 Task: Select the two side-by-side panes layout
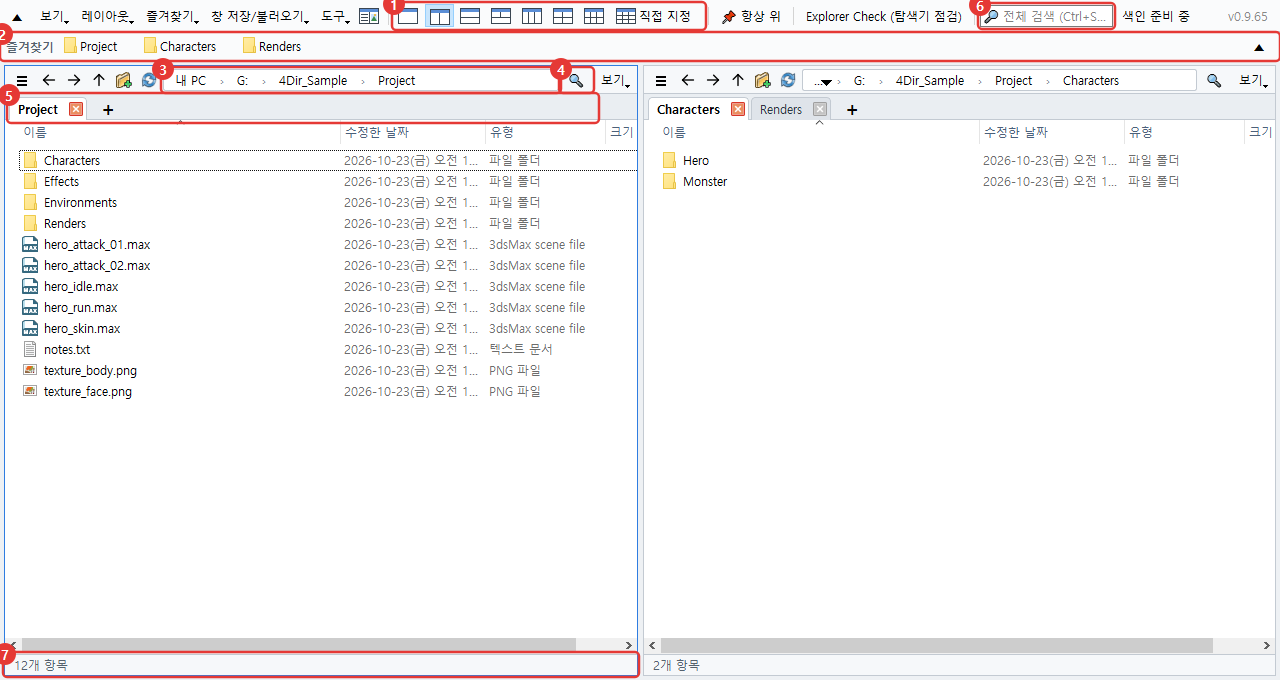coord(439,16)
